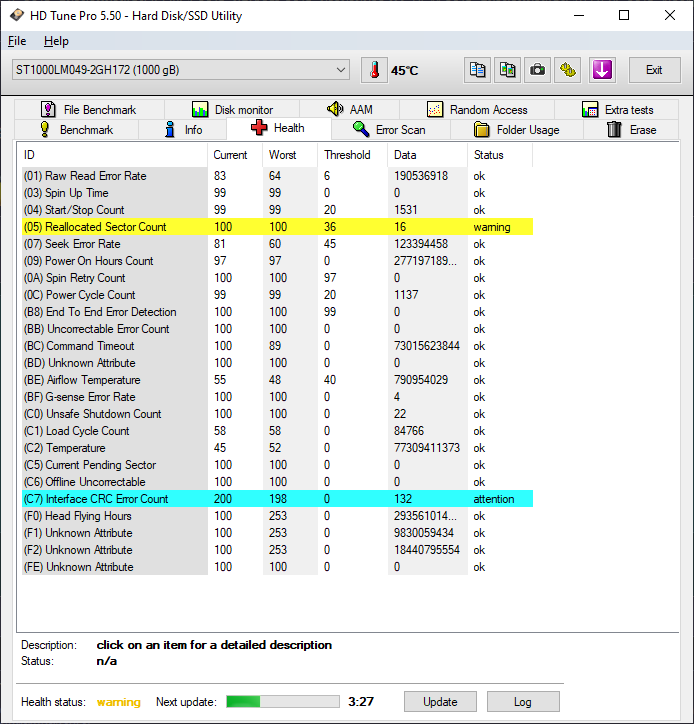Viewport: 694px width, 724px height.
Task: Select the Power Cycle Count row
Action: [278, 295]
